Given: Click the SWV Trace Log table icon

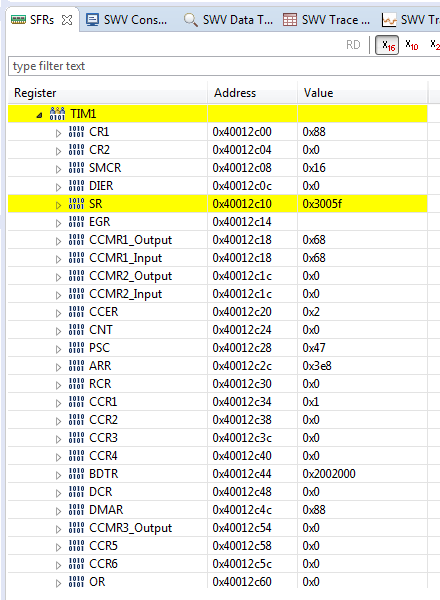Looking at the screenshot, I should pos(290,20).
